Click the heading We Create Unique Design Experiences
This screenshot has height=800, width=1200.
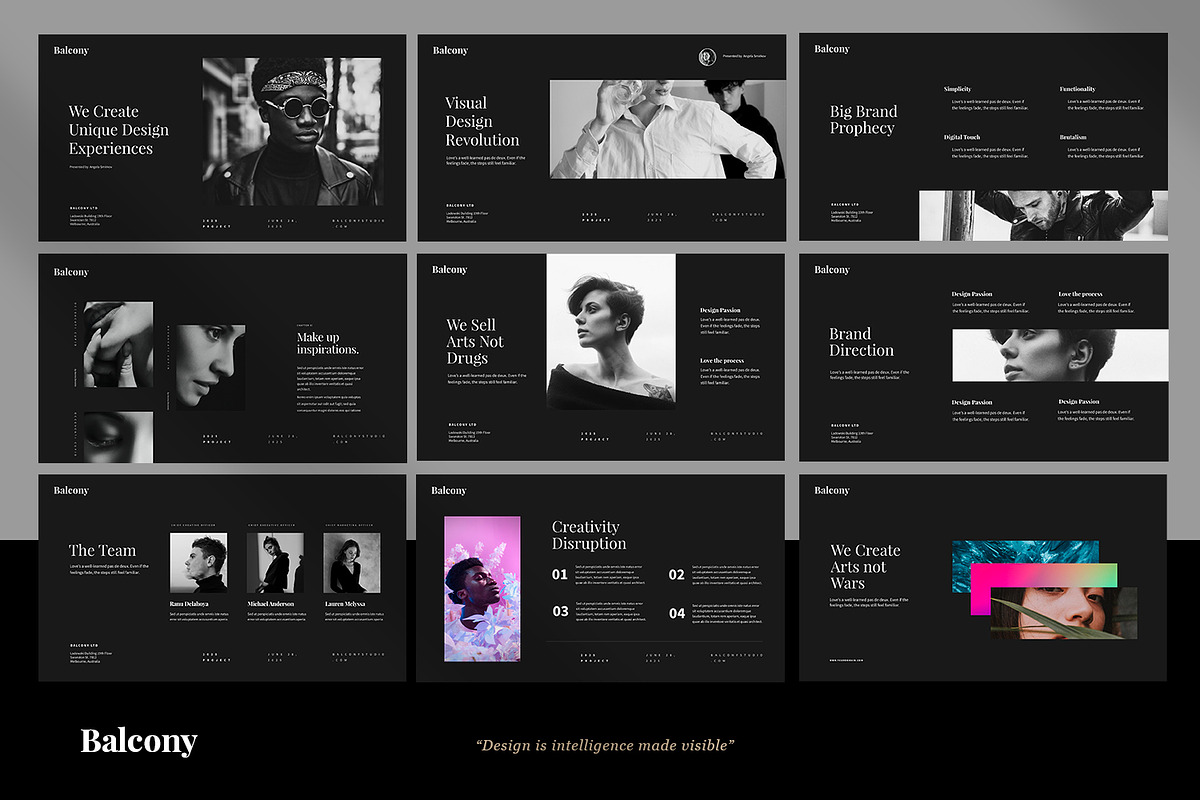click(x=118, y=130)
